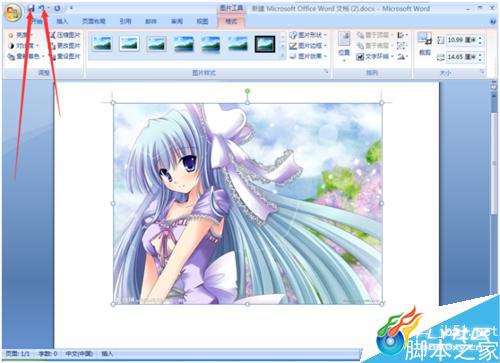Select the black double-frame picture style thumbnail
Image resolution: width=500 pixels, height=363 pixels.
point(265,44)
